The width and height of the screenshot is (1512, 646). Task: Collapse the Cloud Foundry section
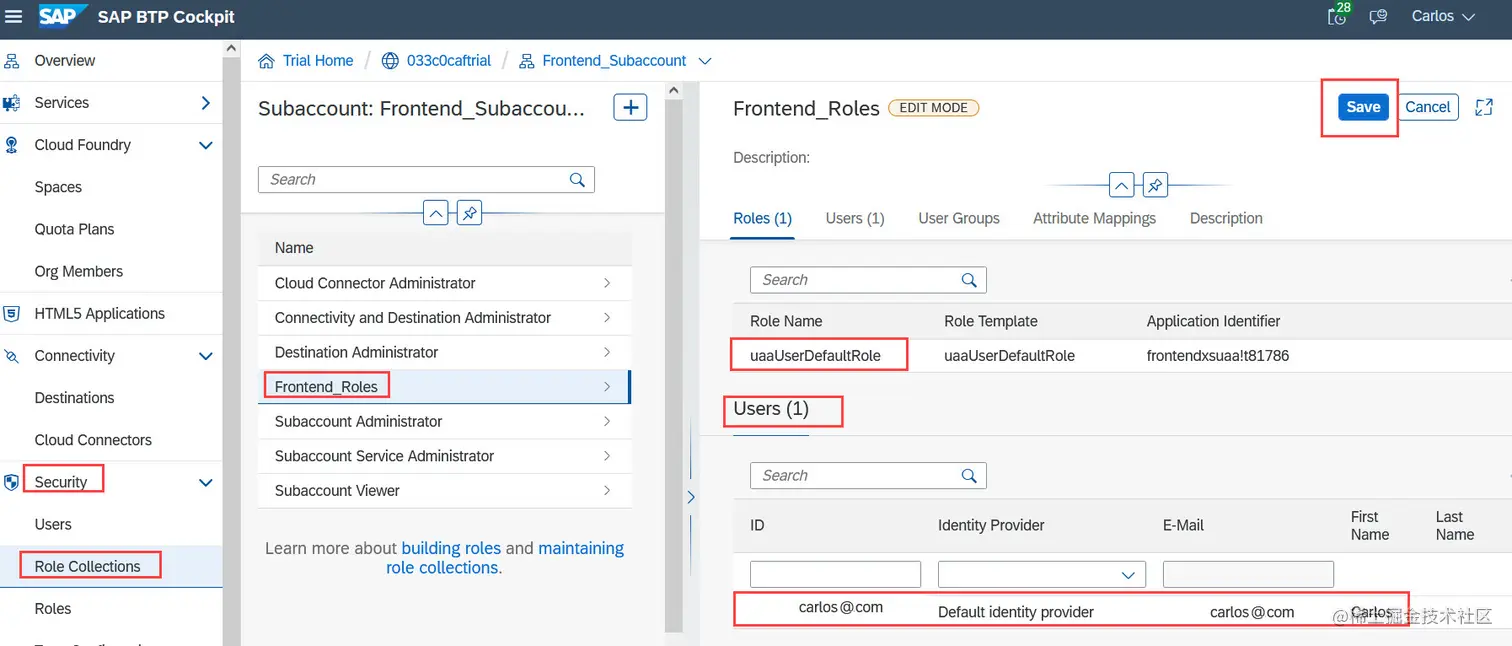click(x=205, y=145)
